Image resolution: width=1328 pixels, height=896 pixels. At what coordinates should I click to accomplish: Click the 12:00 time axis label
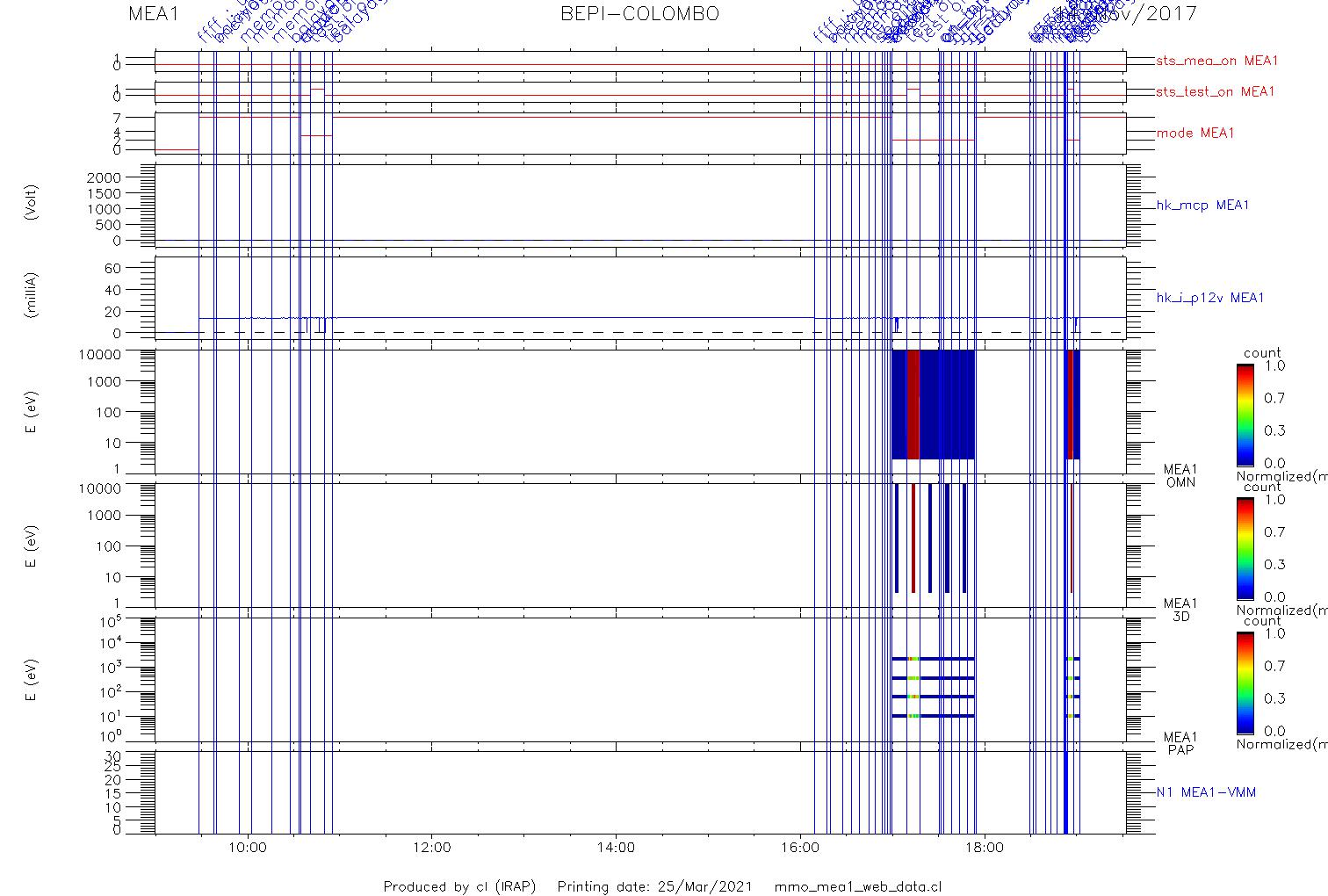click(431, 848)
